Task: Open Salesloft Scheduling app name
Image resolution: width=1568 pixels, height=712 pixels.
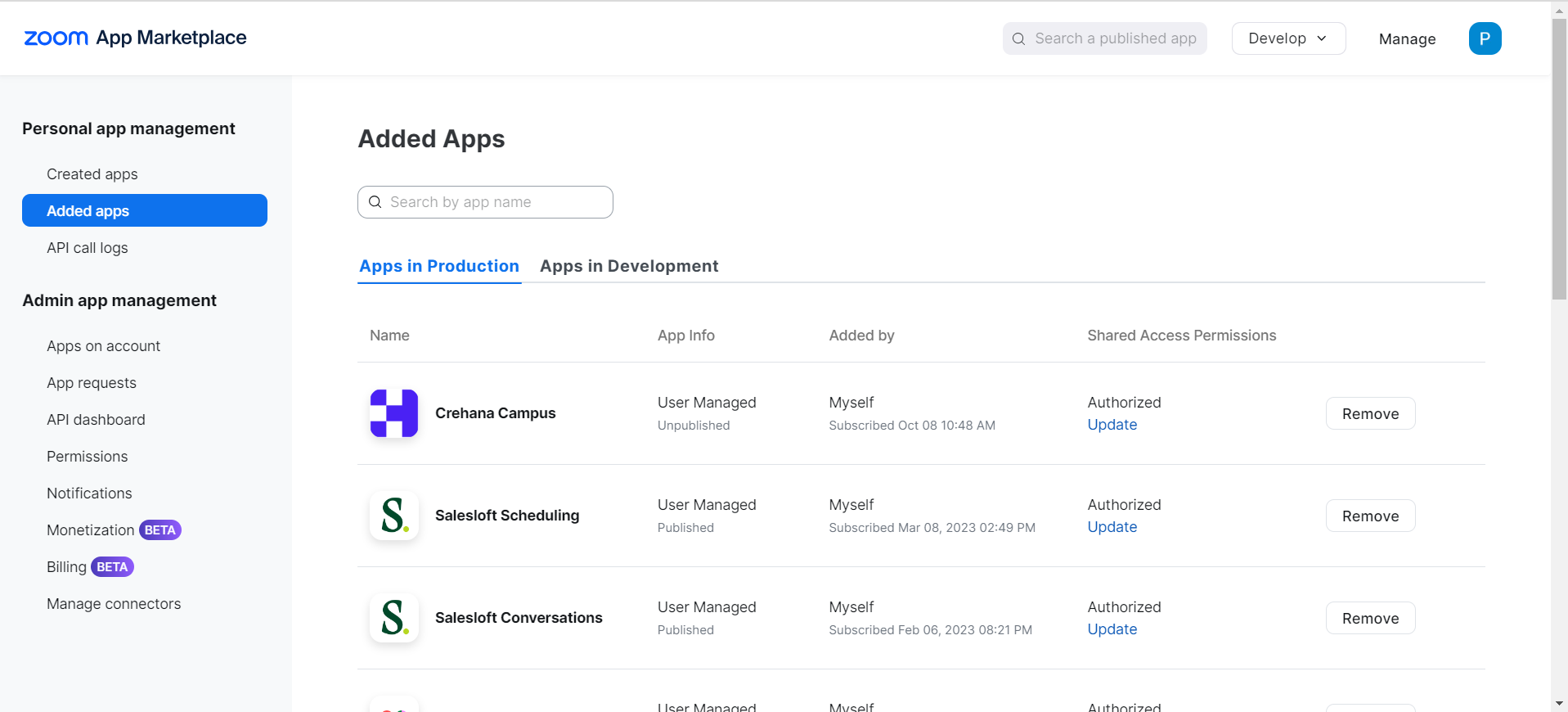Action: tap(507, 516)
